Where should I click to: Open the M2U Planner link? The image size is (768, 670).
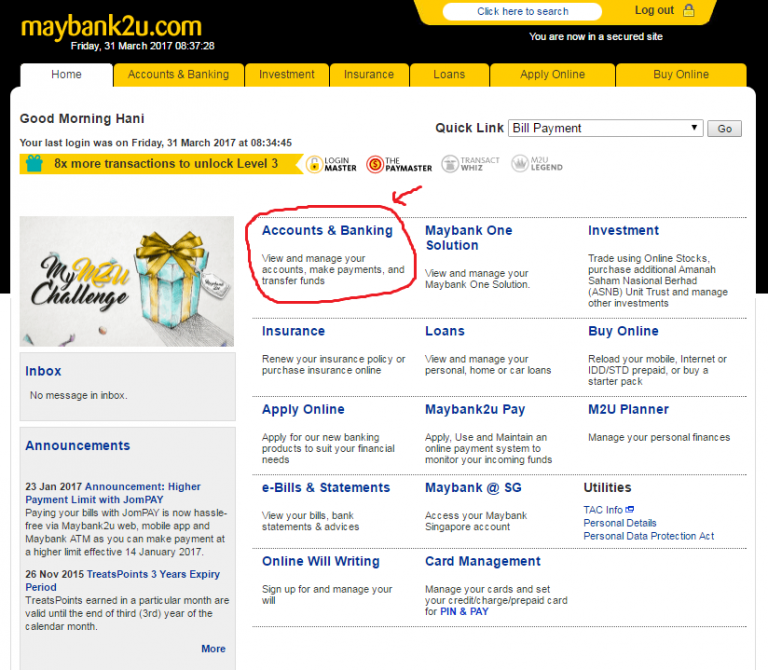(628, 409)
